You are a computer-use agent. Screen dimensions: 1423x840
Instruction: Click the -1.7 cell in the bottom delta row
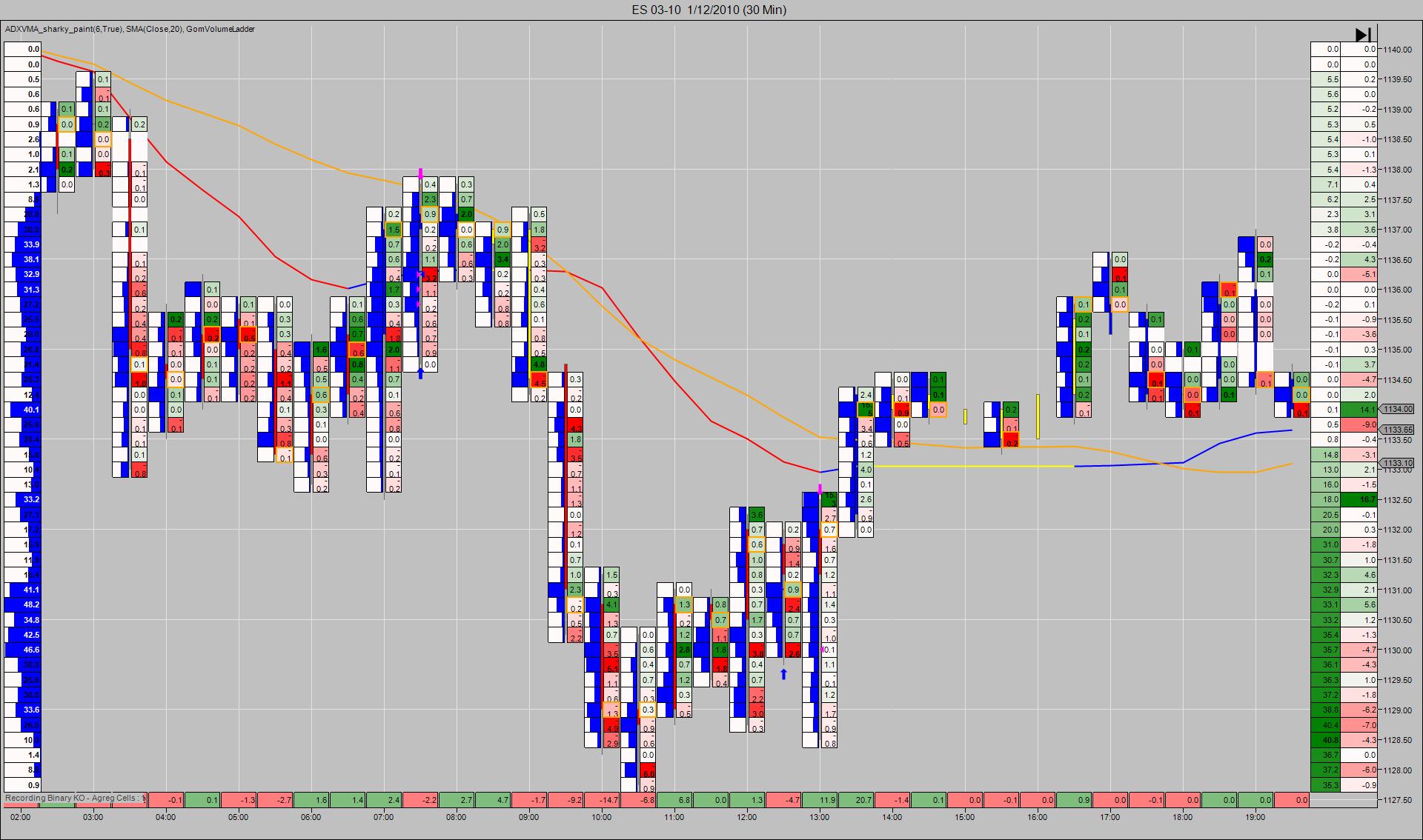tap(529, 800)
